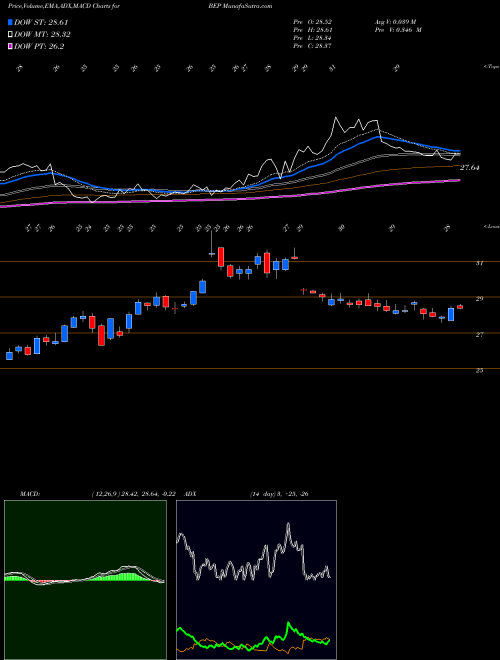The image size is (500, 660).
Task: Click the 31 price axis label
Action: [479, 263]
